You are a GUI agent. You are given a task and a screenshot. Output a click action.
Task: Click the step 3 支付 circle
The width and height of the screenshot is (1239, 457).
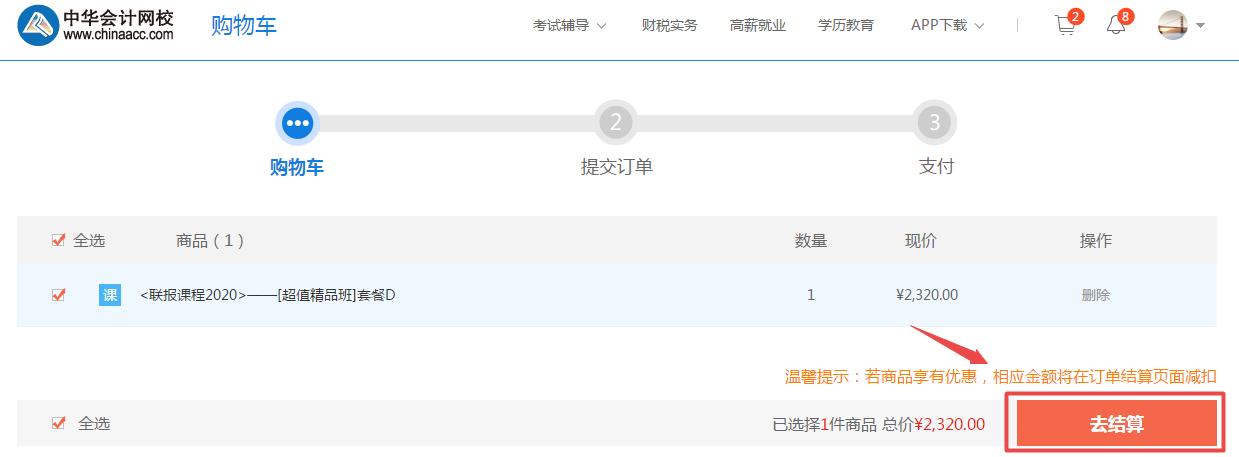935,123
